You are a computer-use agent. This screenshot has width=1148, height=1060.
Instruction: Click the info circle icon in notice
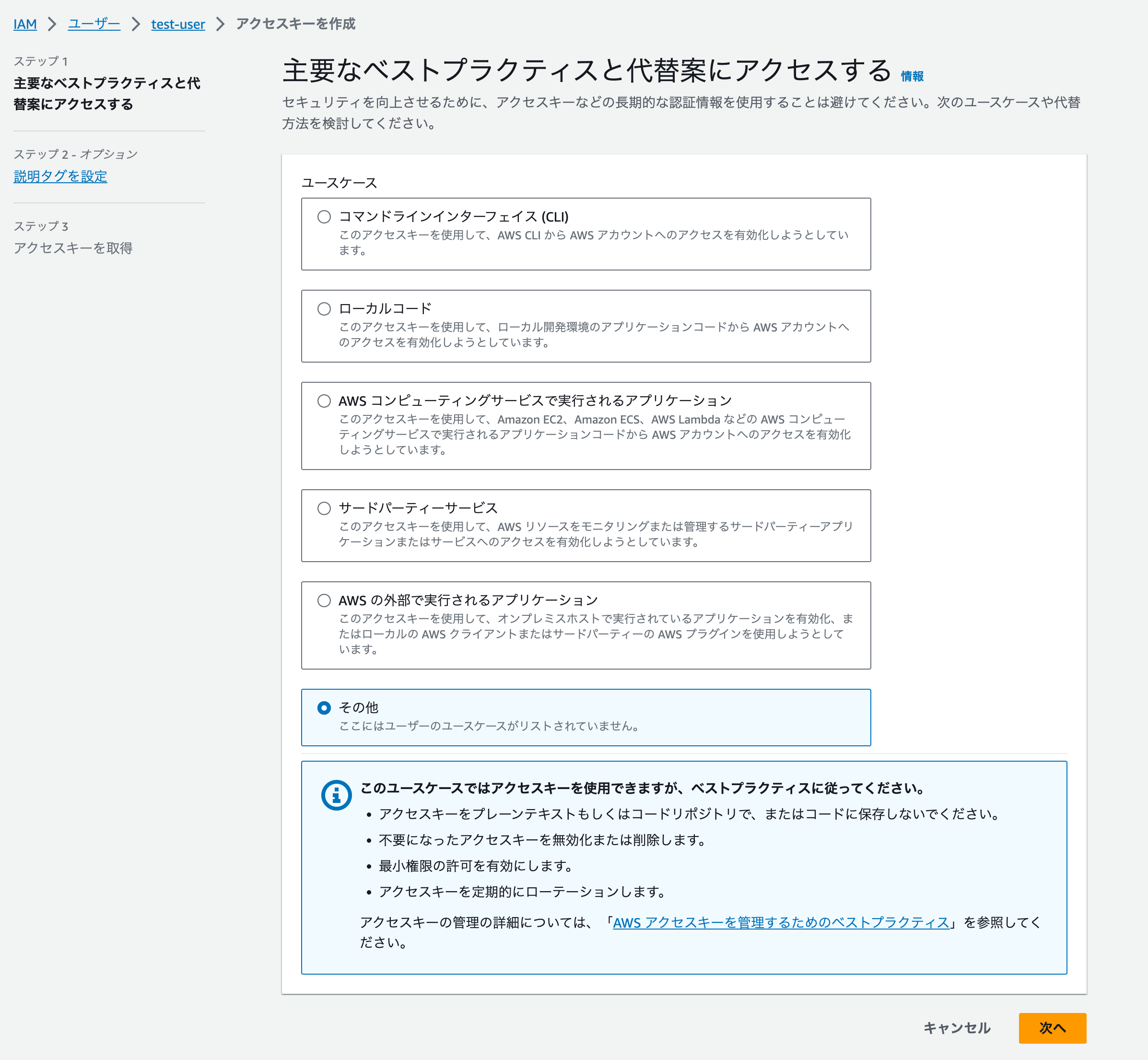337,795
